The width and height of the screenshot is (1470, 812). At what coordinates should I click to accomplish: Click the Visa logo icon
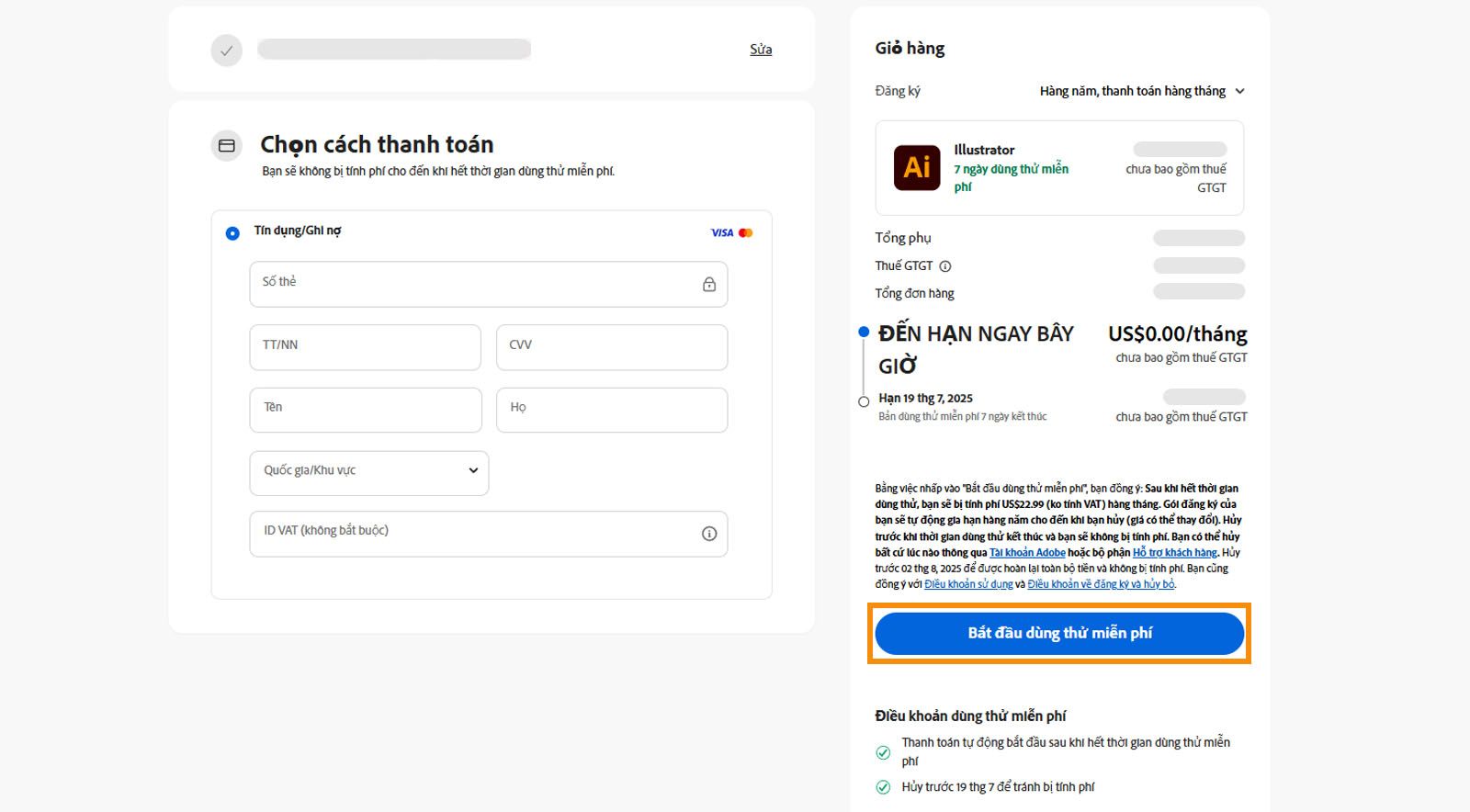tap(722, 233)
